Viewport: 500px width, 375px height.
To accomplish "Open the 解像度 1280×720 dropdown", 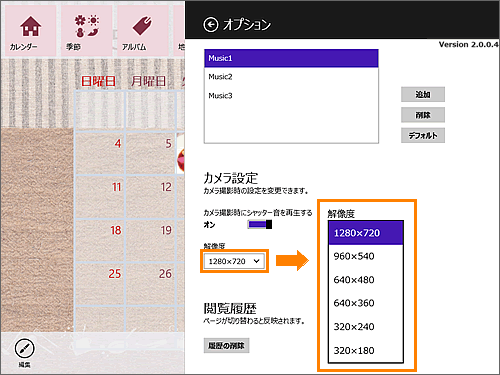I will click(234, 261).
